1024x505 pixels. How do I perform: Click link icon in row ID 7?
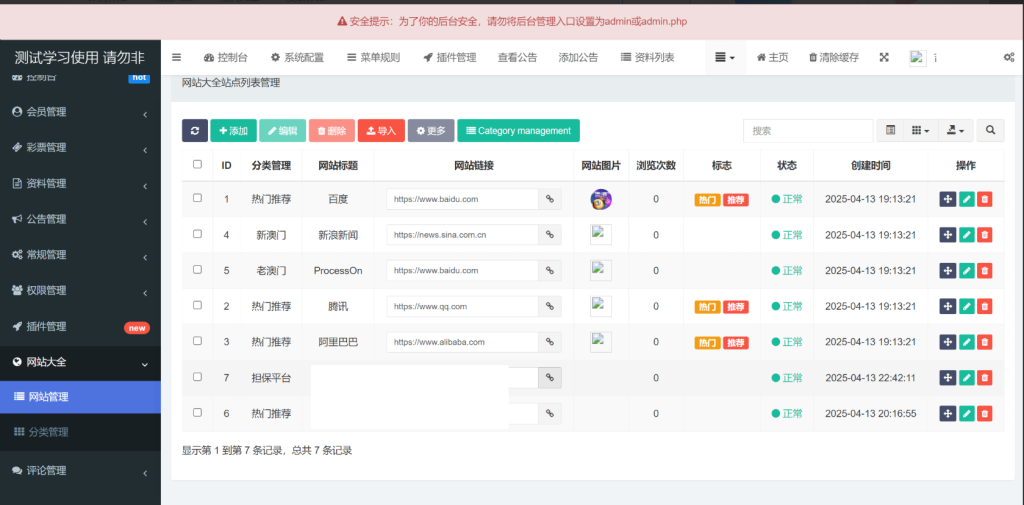coord(550,378)
